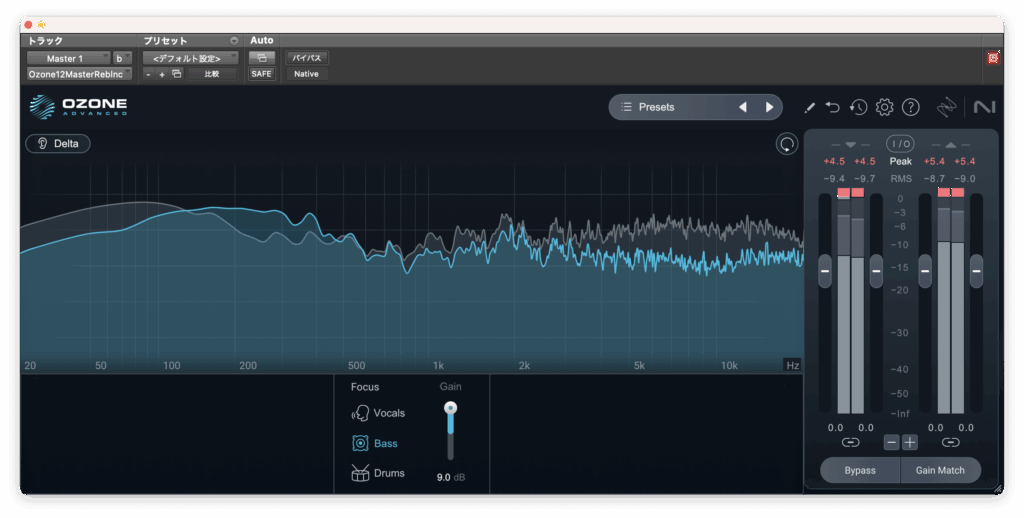This screenshot has width=1024, height=518.
Task: Open the Ozone12MasterRebInc plugin selector dropdown
Action: point(79,74)
